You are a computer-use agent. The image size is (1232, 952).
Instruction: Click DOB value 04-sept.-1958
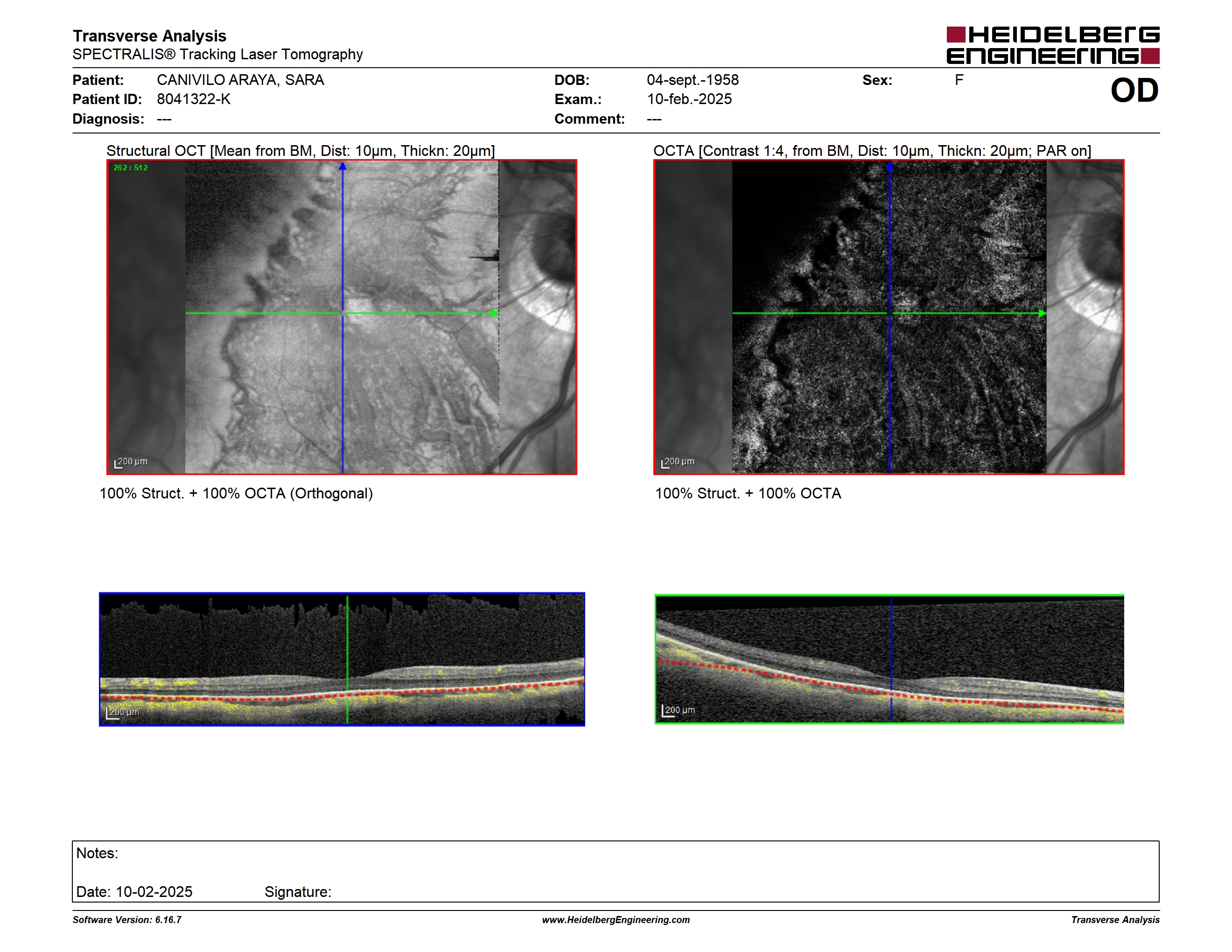pyautogui.click(x=693, y=80)
